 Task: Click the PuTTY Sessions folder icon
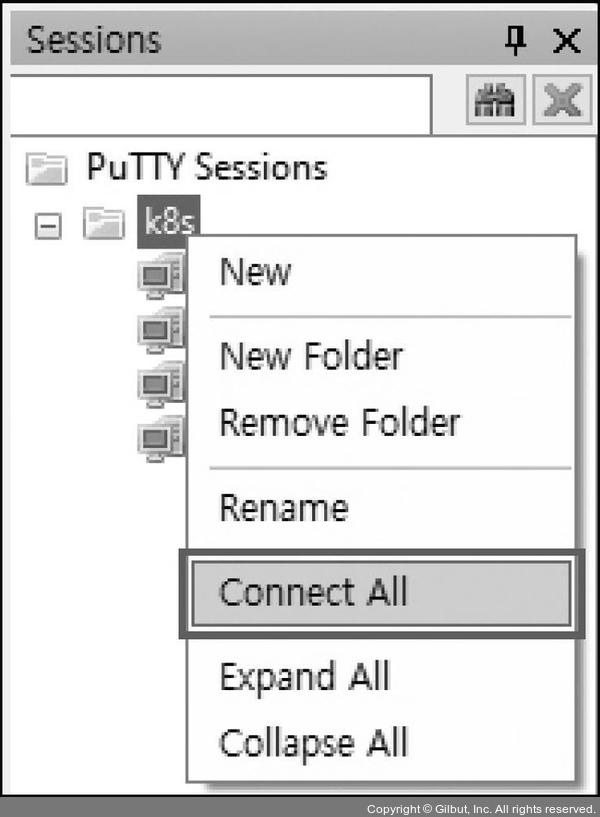(45, 168)
